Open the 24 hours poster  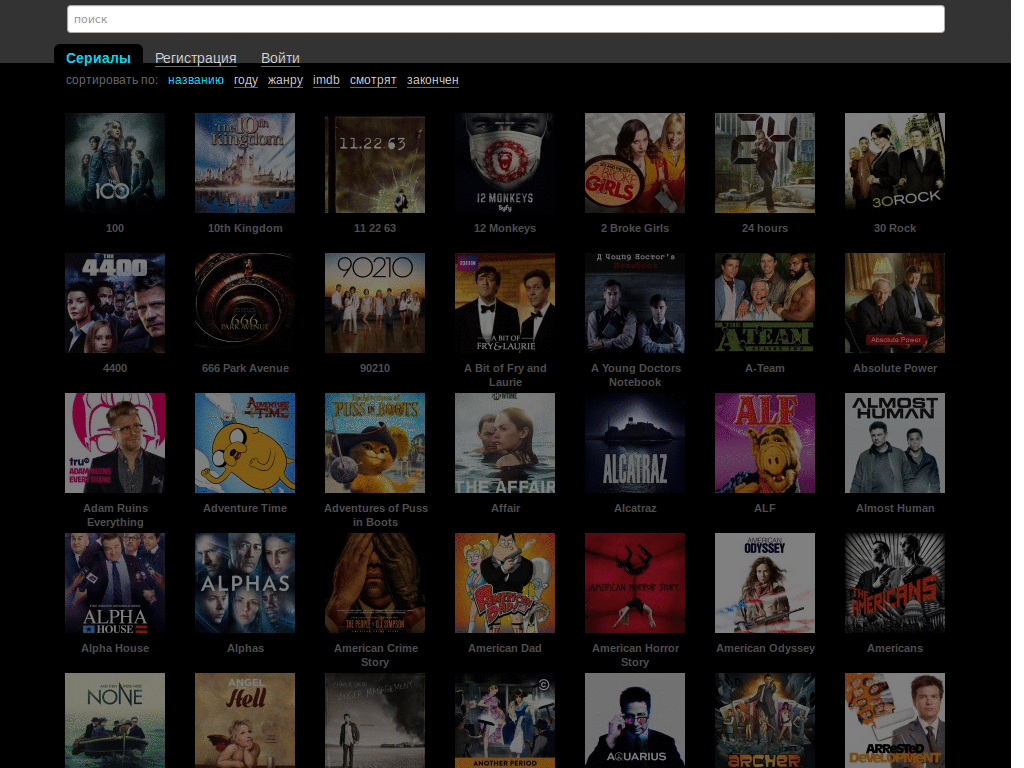tap(765, 163)
